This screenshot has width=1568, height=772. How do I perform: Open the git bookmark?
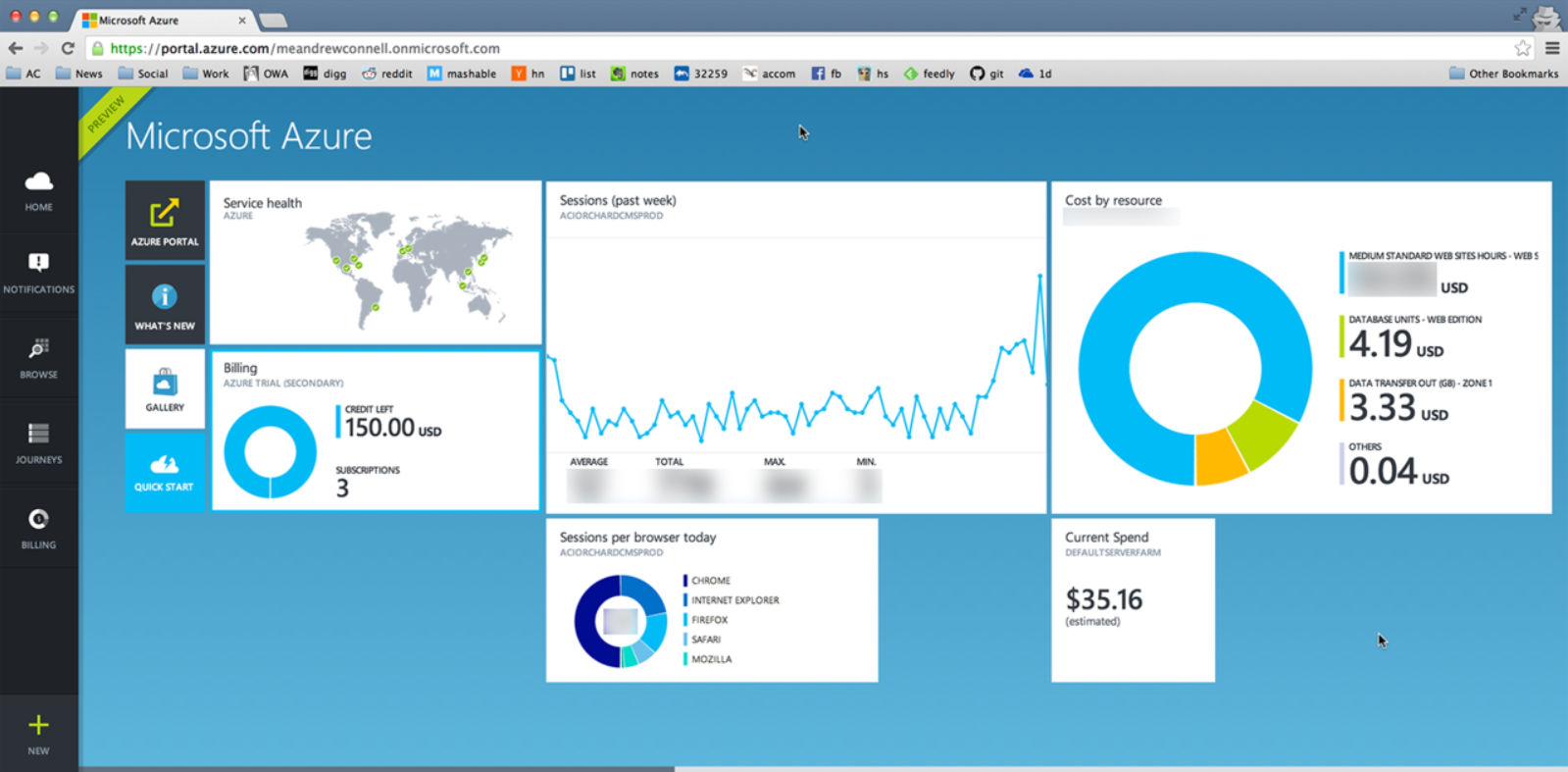pos(986,74)
